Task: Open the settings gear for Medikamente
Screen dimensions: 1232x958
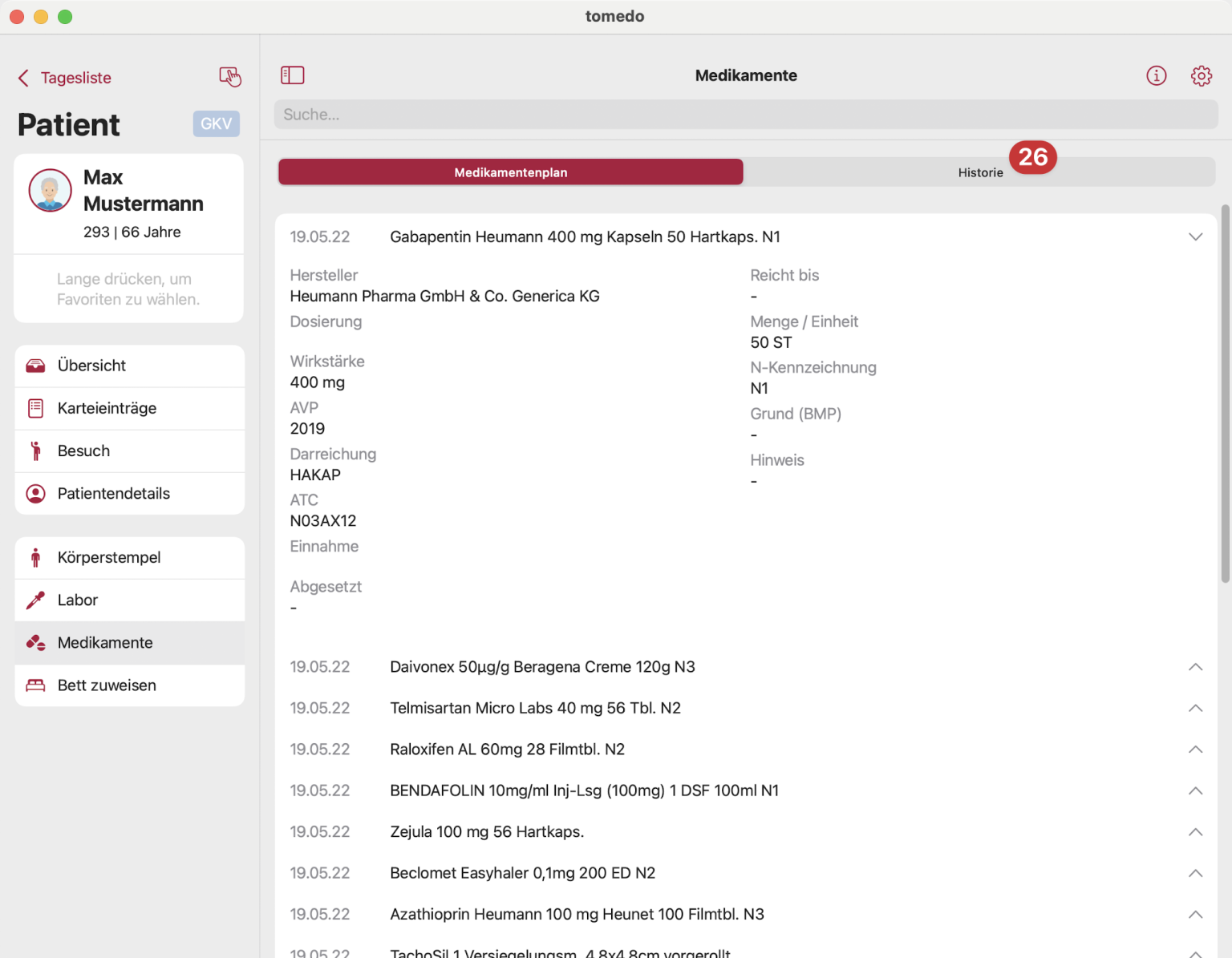Action: point(1201,75)
